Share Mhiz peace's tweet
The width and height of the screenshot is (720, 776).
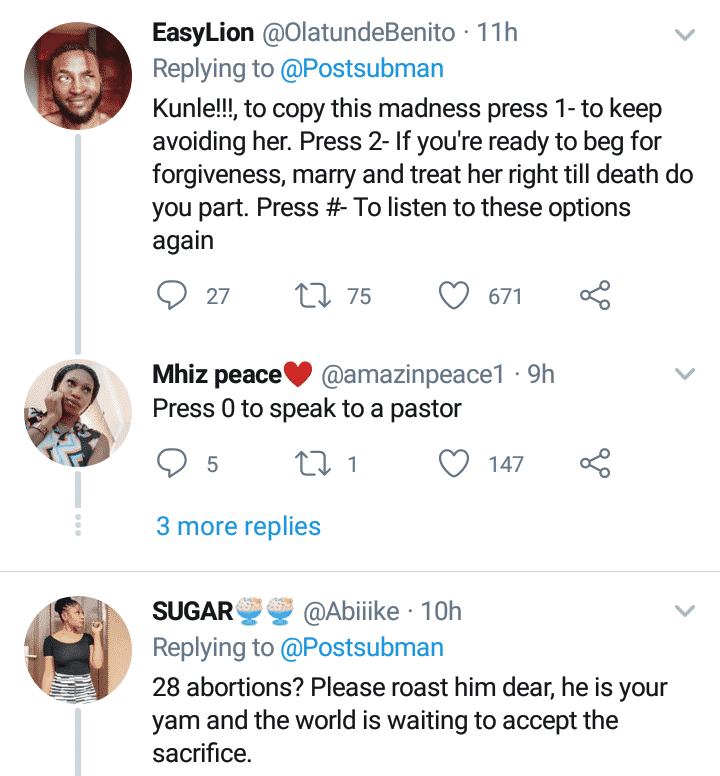click(594, 464)
